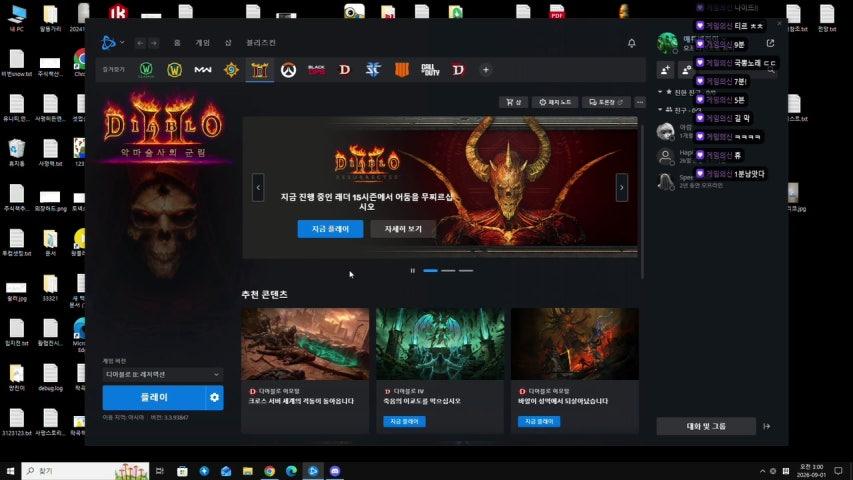Open first friend with white-haired avatar
The width and height of the screenshot is (853, 480).
point(666,131)
